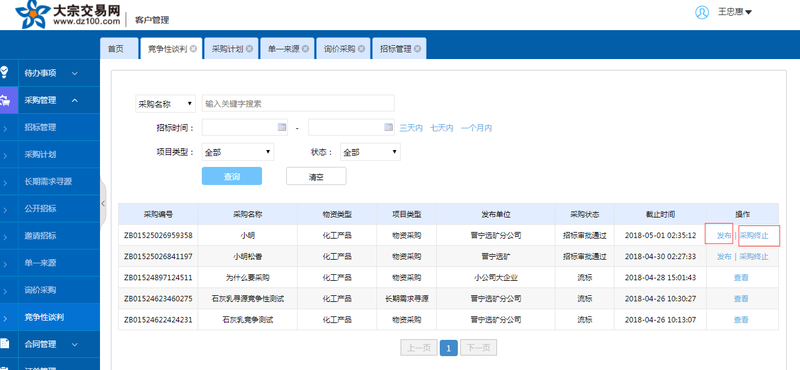This screenshot has width=800, height=370.
Task: Click the 上一页 pagination button
Action: tap(418, 348)
